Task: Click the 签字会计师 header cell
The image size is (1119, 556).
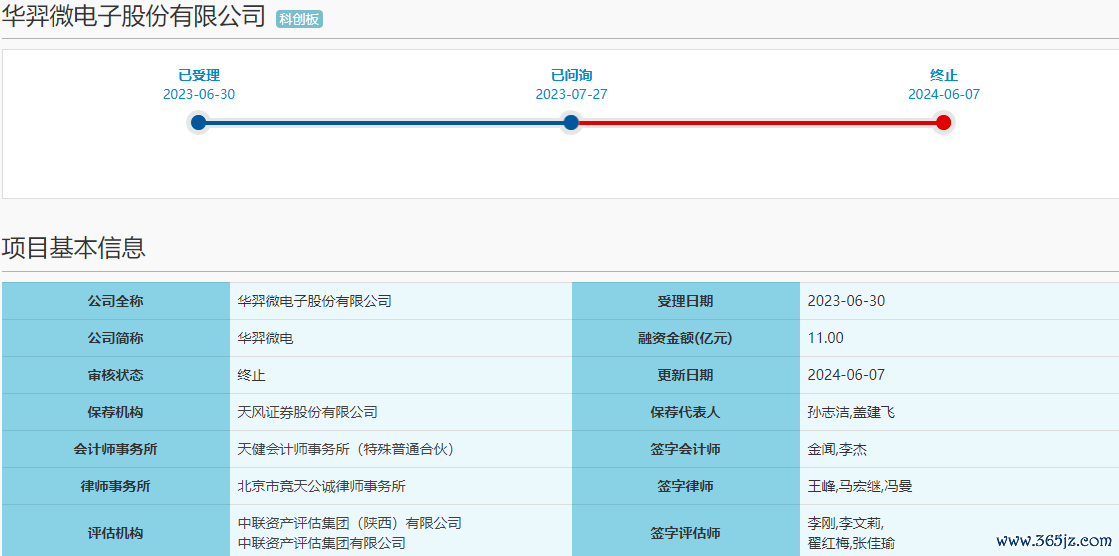Action: 686,450
